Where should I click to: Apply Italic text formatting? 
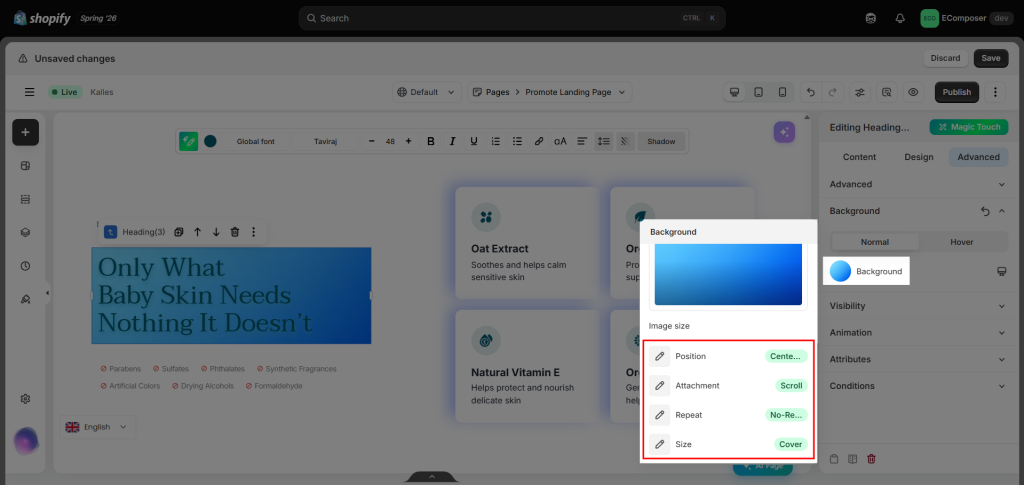[452, 141]
